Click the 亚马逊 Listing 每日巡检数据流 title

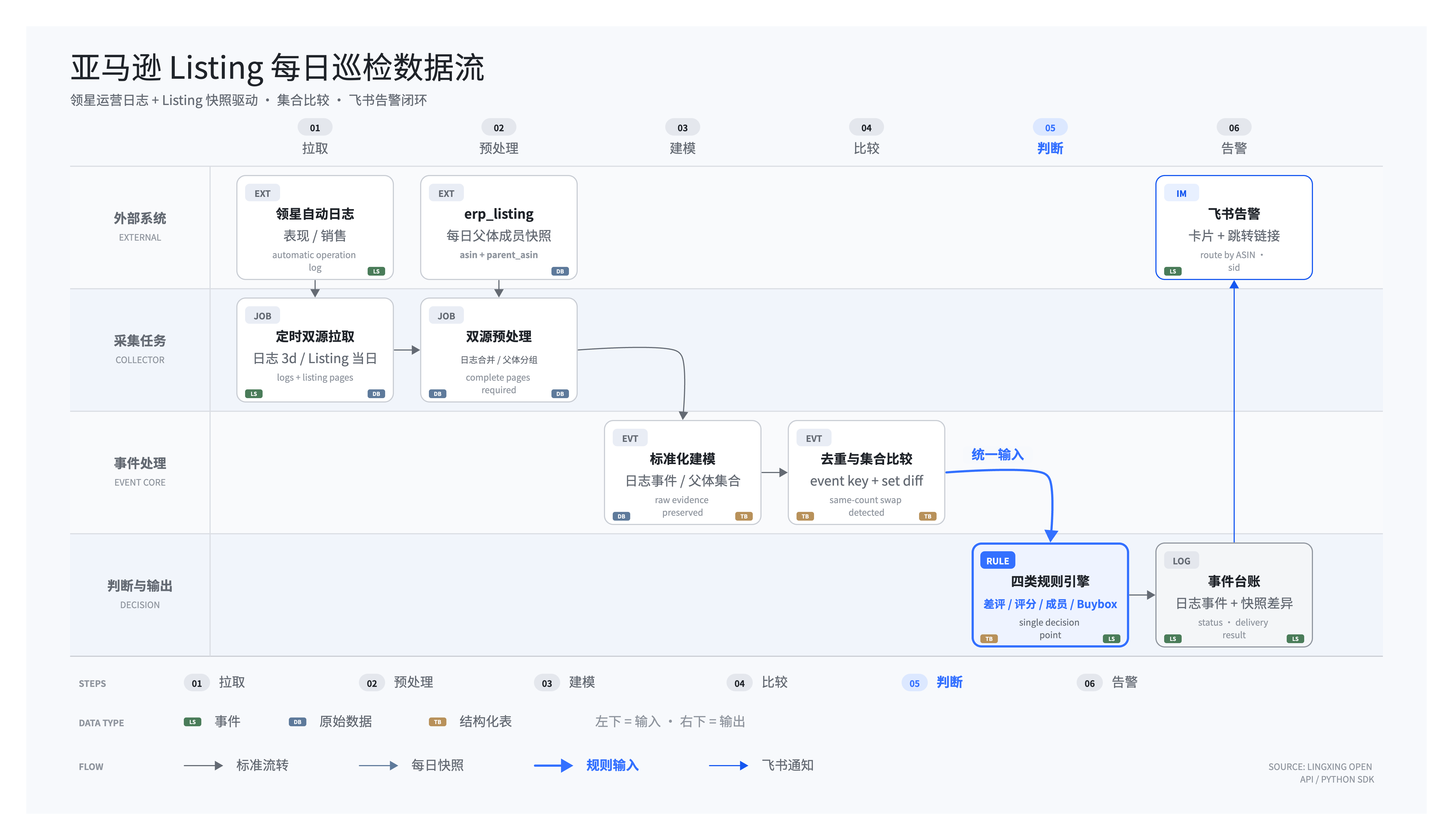tap(277, 68)
